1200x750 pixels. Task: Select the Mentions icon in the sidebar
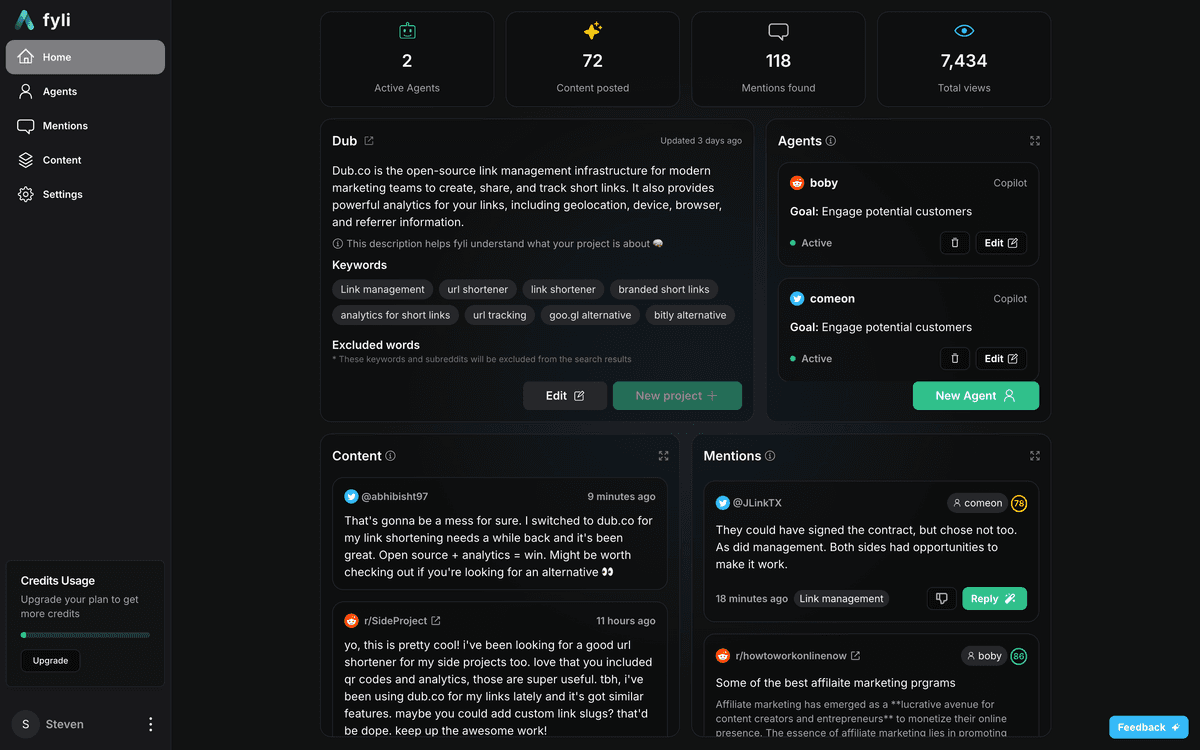pos(27,125)
